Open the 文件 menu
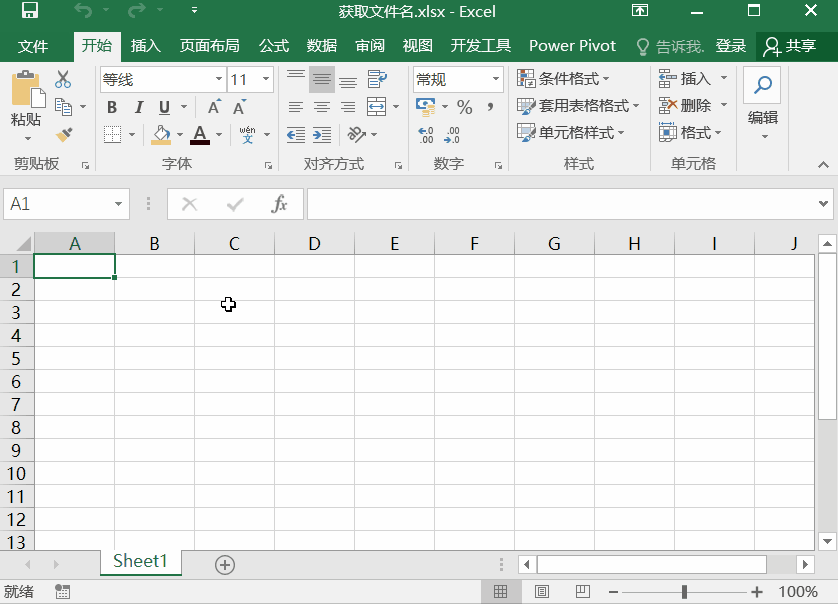Screen dimensions: 838x604 point(33,46)
